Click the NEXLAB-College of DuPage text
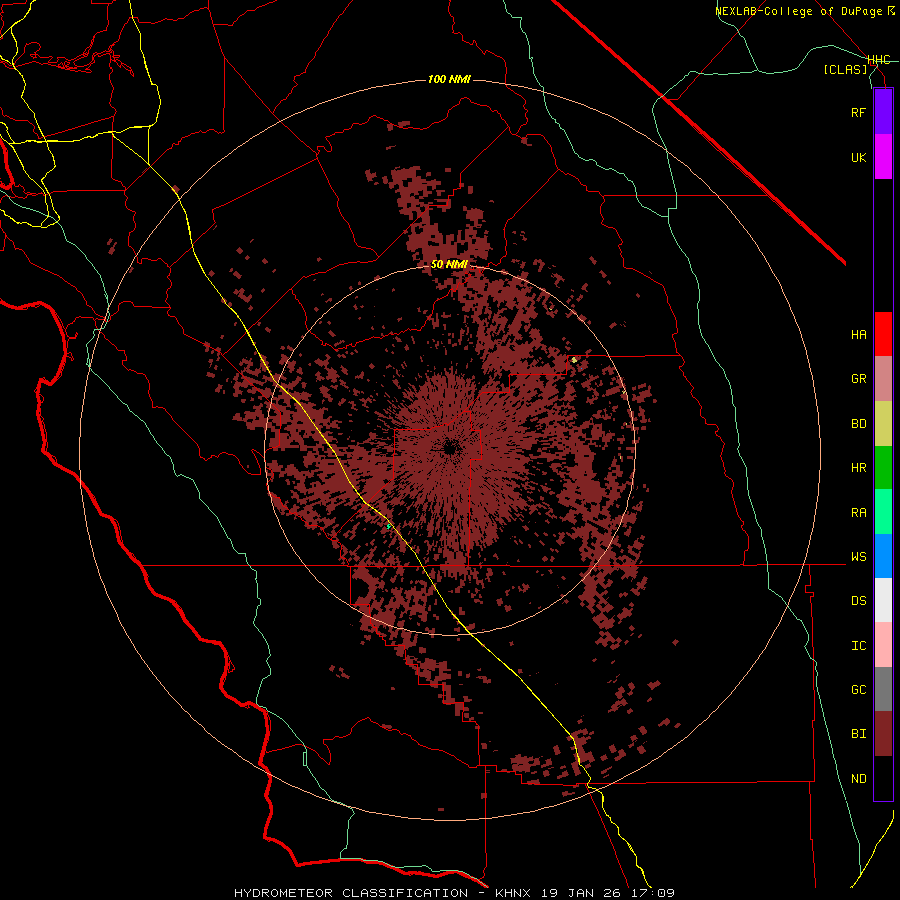Image resolution: width=900 pixels, height=900 pixels. click(x=800, y=11)
